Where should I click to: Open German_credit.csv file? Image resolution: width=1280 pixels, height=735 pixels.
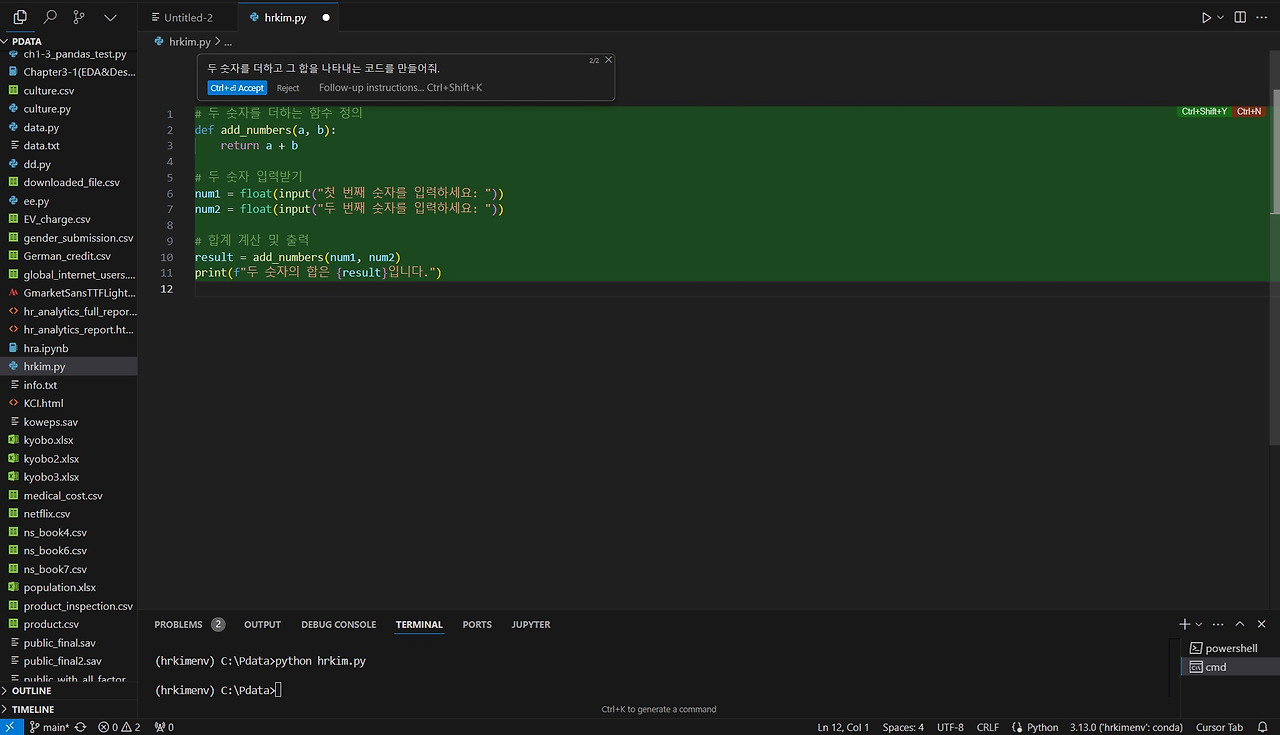(x=69, y=256)
